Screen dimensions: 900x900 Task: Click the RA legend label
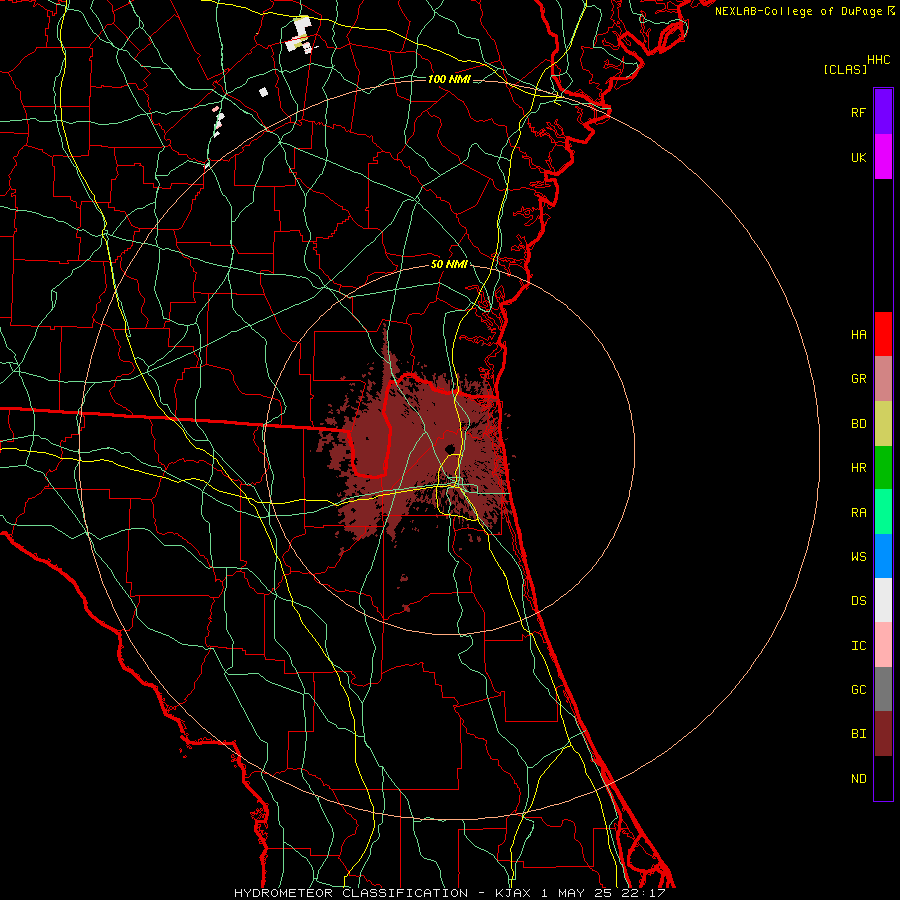[x=858, y=513]
